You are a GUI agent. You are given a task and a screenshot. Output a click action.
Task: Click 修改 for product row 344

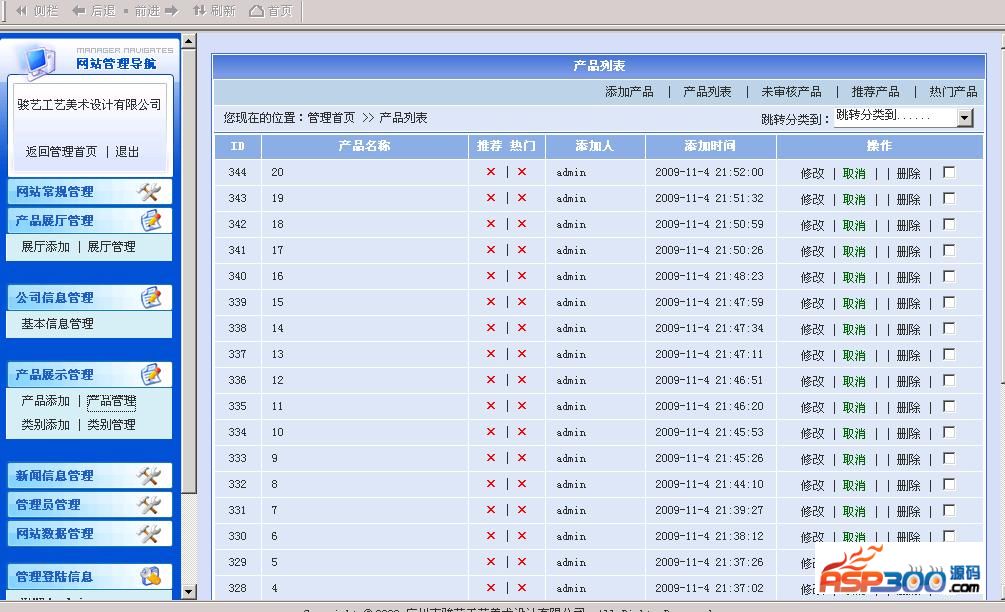pos(812,173)
